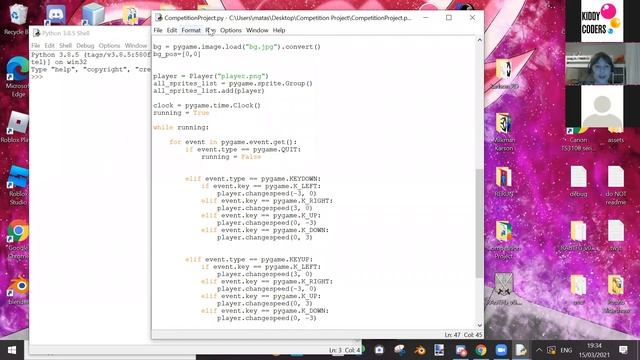The height and width of the screenshot is (360, 640).
Task: Show hidden system tray icons chevron
Action: click(x=539, y=350)
